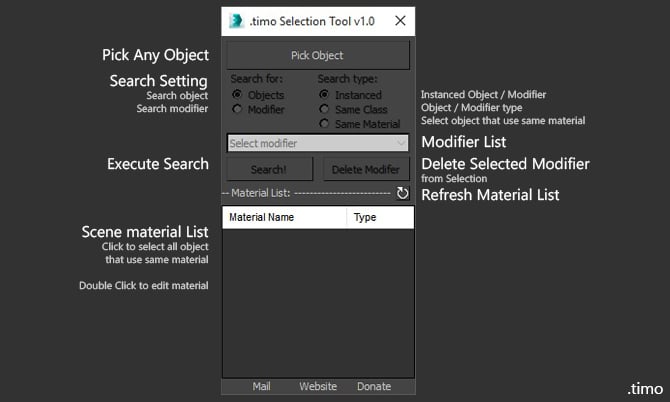Close the .timo Selection Tool window
The height and width of the screenshot is (402, 670).
pos(400,20)
